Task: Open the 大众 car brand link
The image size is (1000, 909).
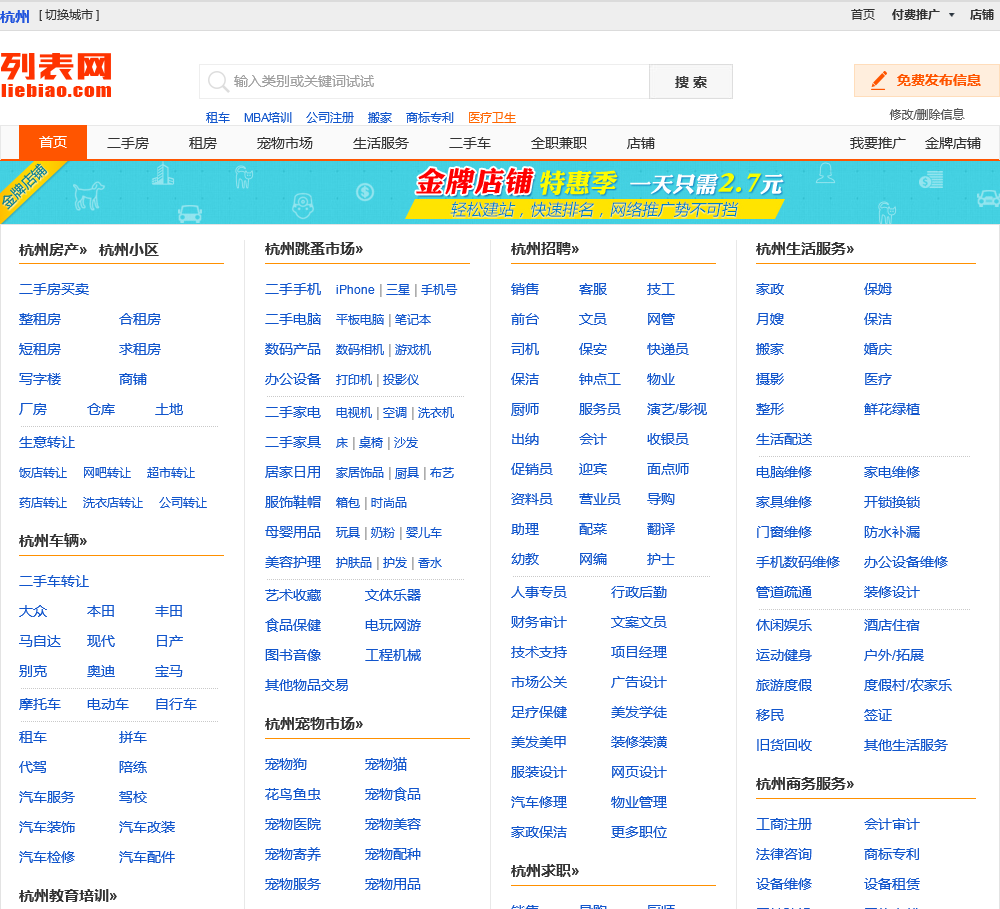Action: [33, 611]
